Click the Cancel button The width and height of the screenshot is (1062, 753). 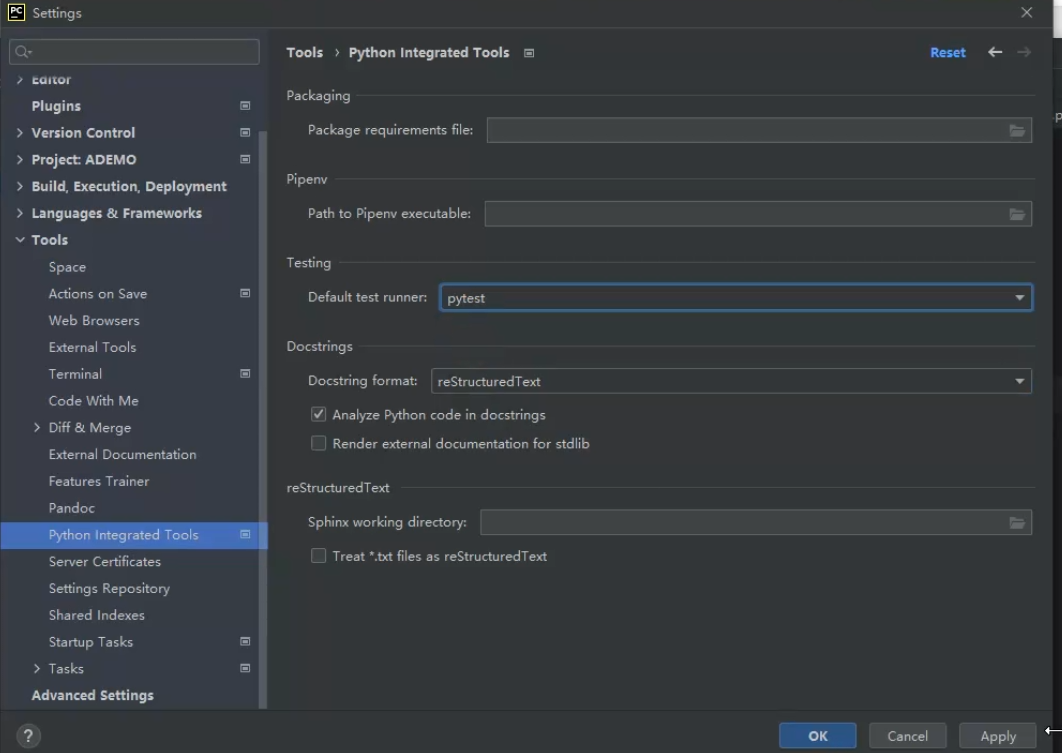[x=908, y=736]
